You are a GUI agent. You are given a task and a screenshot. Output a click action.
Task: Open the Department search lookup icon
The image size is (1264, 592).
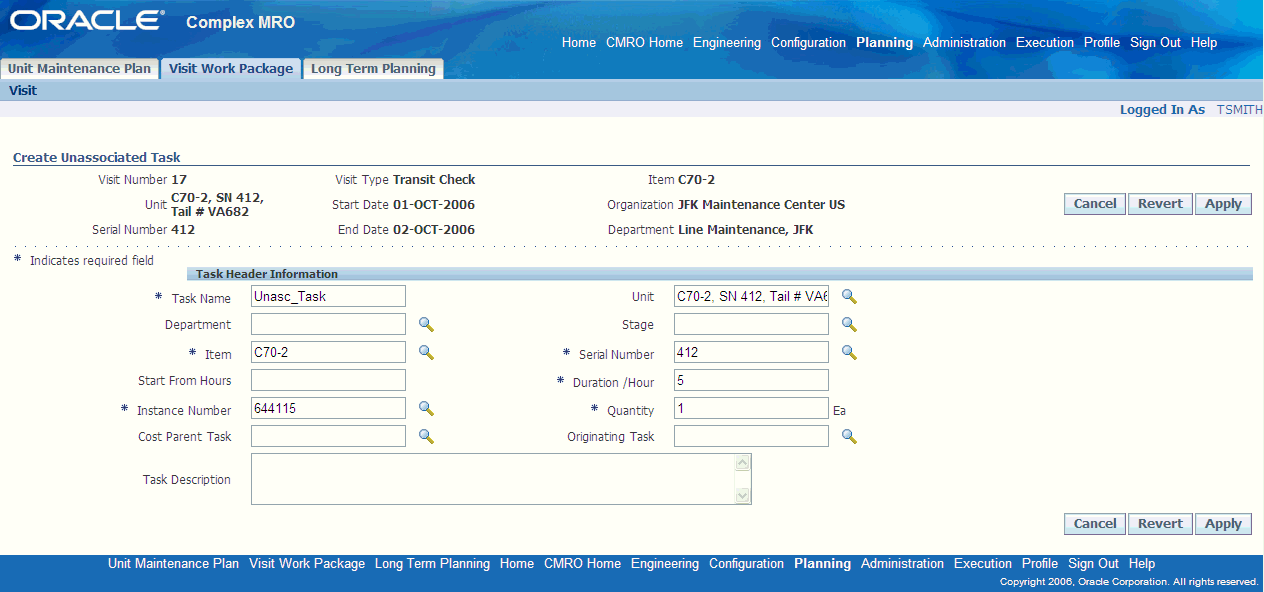[426, 324]
